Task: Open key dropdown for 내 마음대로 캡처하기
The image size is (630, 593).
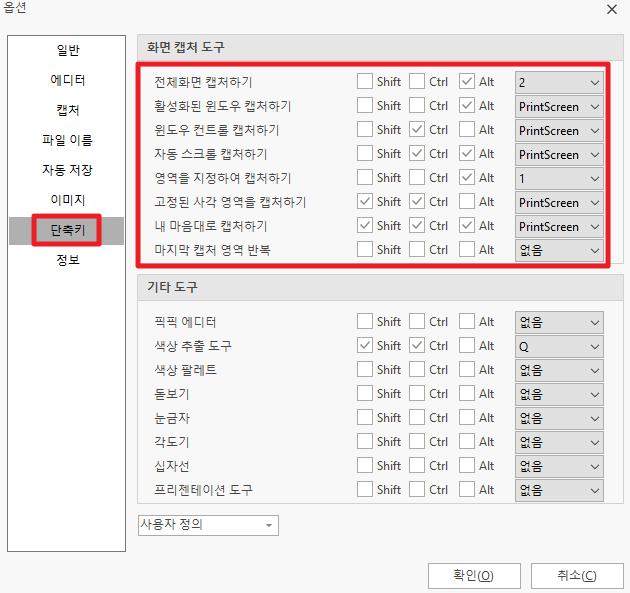Action: click(x=559, y=227)
